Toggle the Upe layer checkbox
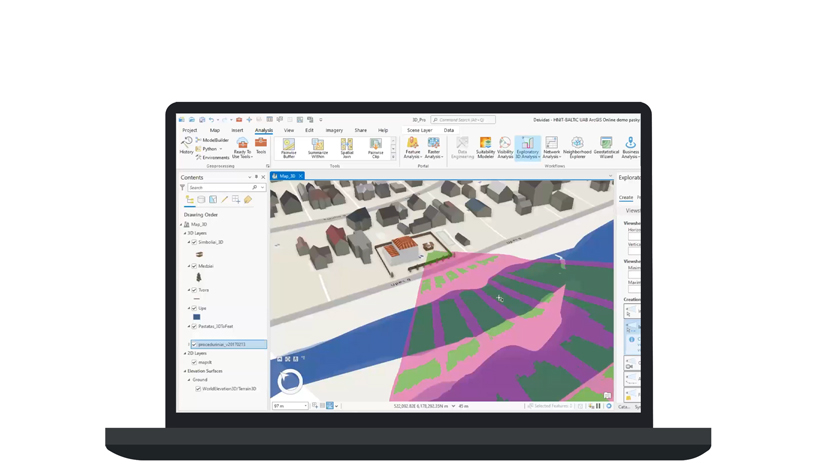The image size is (826, 465). [x=194, y=308]
